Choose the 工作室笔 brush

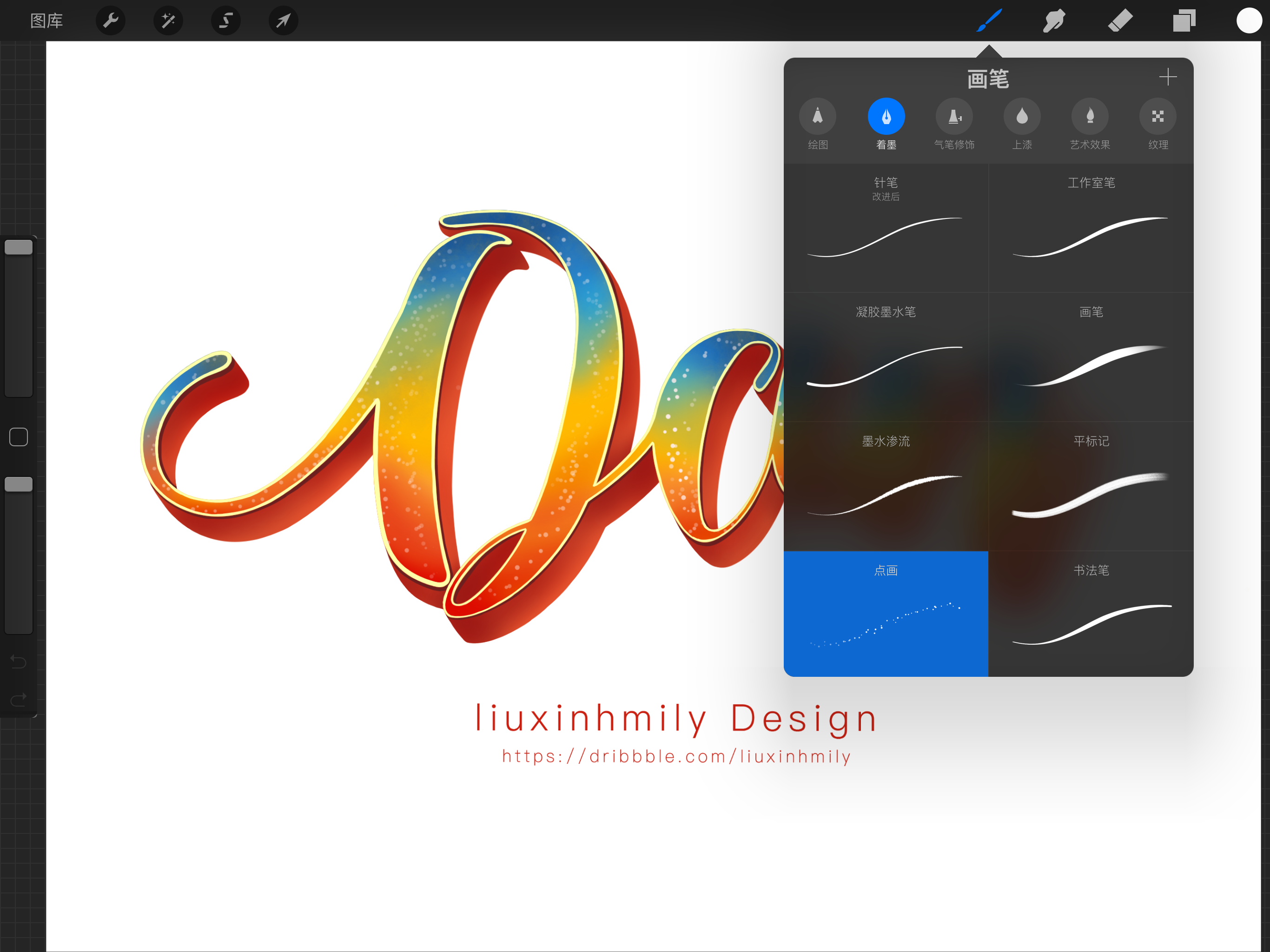[x=1091, y=228]
